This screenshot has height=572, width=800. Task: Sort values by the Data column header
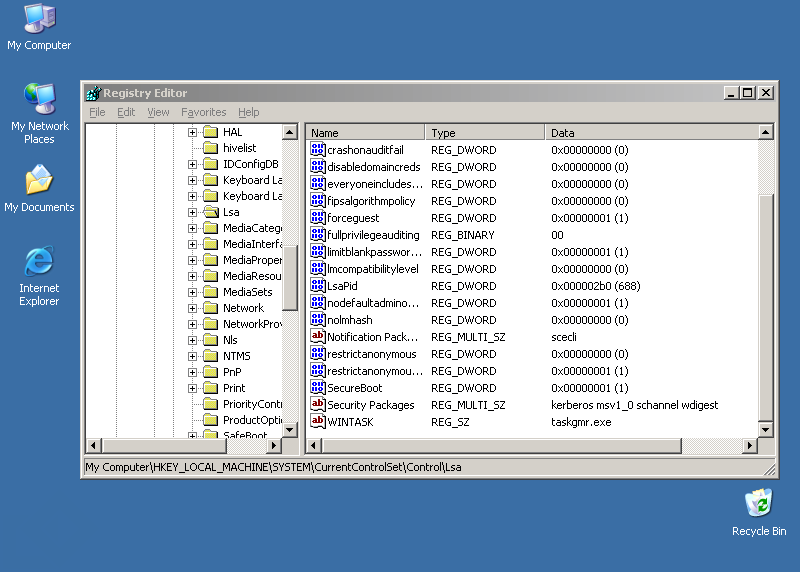(652, 133)
